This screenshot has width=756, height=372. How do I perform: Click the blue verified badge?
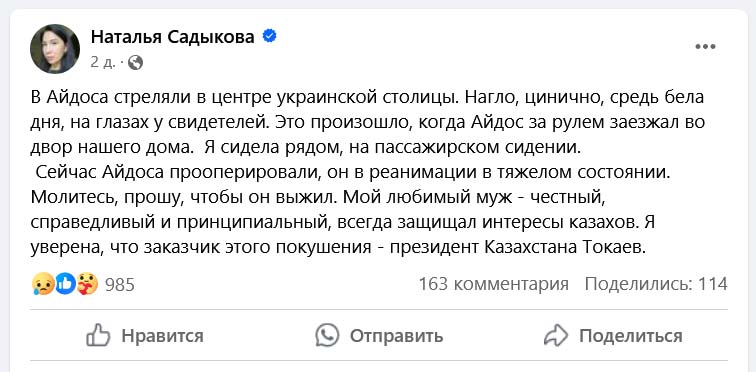(x=269, y=36)
